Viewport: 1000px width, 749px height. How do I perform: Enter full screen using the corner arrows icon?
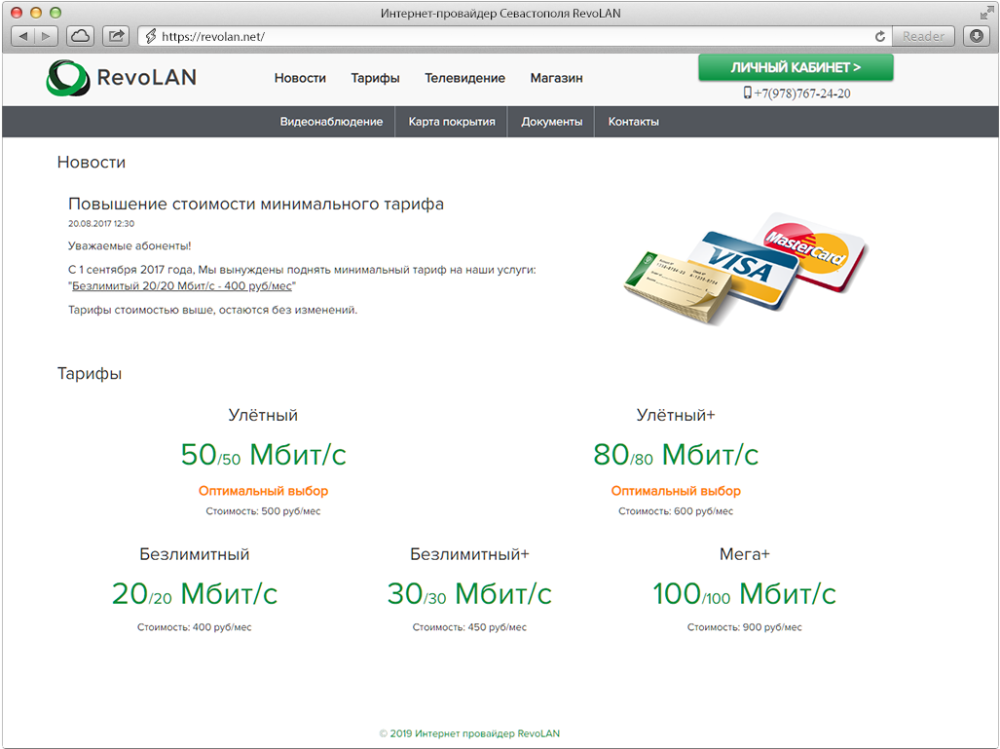[x=986, y=12]
